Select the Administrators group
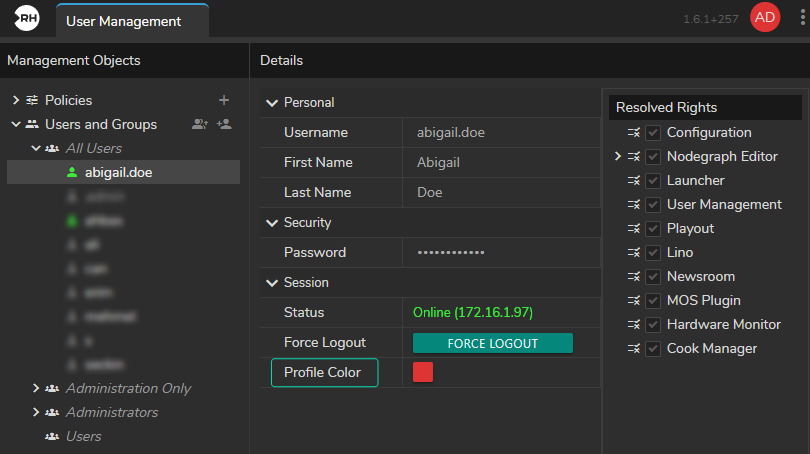The image size is (810, 454). (112, 412)
